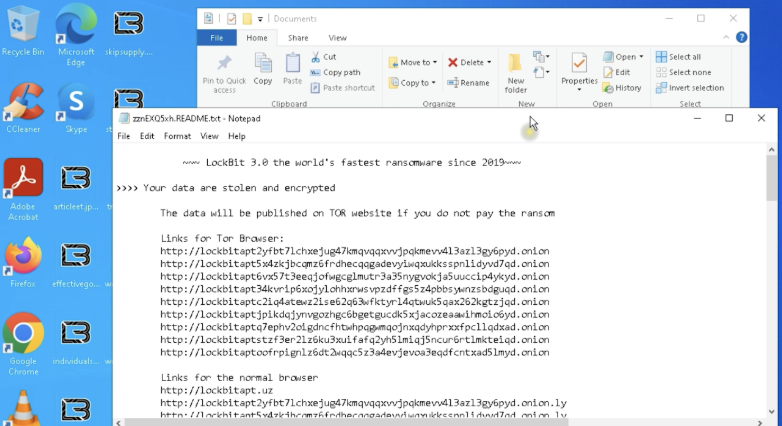
Task: Open the Recycle Bin desktop icon
Action: click(22, 30)
